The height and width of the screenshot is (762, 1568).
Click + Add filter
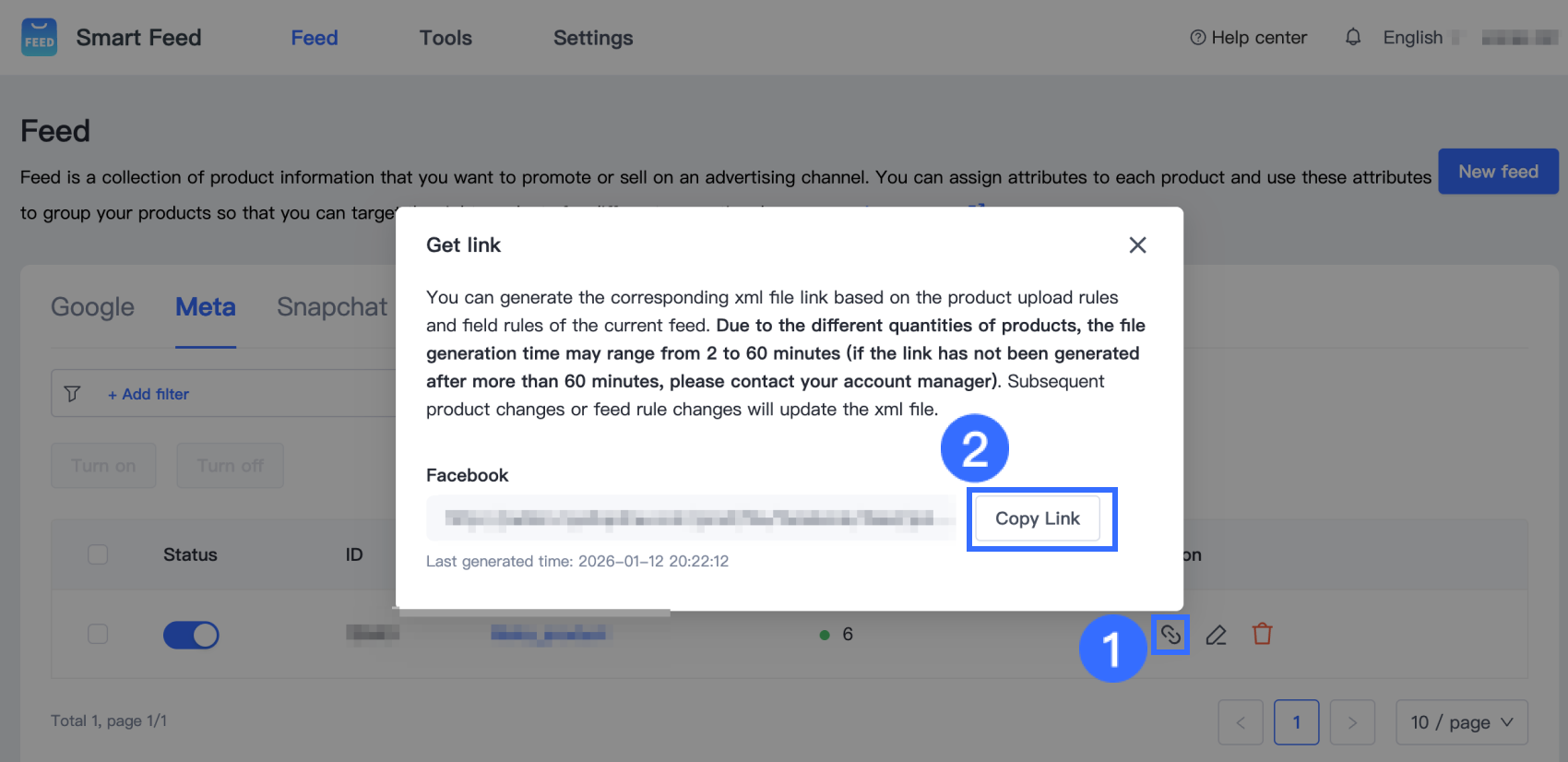click(x=148, y=394)
